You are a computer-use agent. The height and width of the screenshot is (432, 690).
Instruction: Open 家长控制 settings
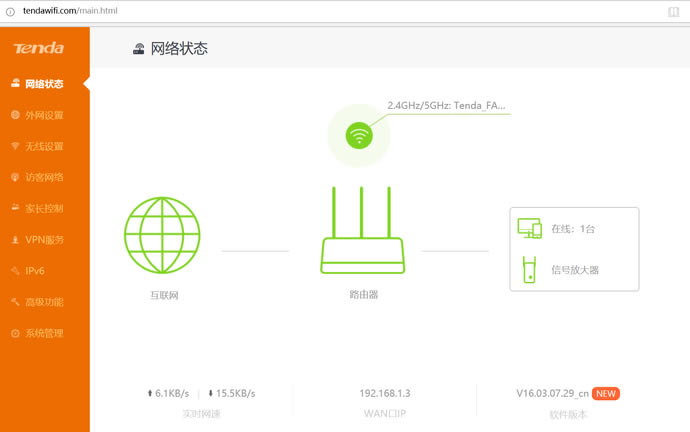tap(44, 208)
